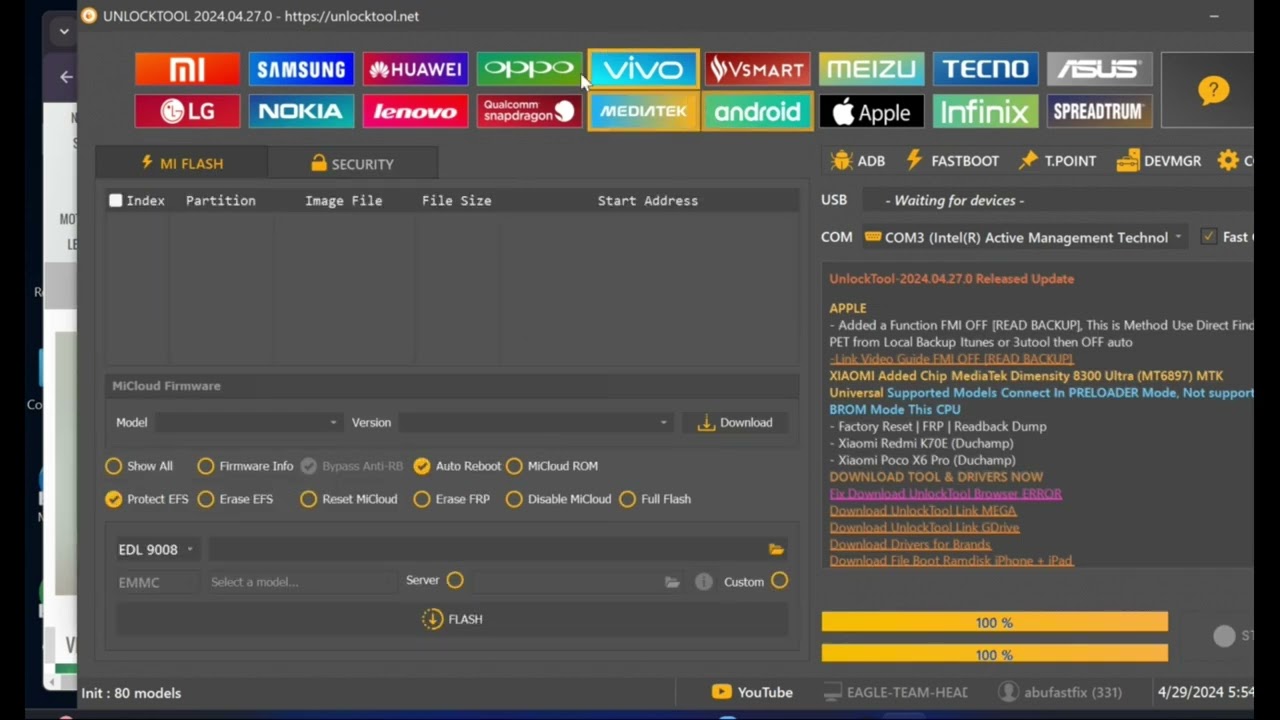1280x720 pixels.
Task: Select the MiCloud ROM option
Action: coord(552,466)
